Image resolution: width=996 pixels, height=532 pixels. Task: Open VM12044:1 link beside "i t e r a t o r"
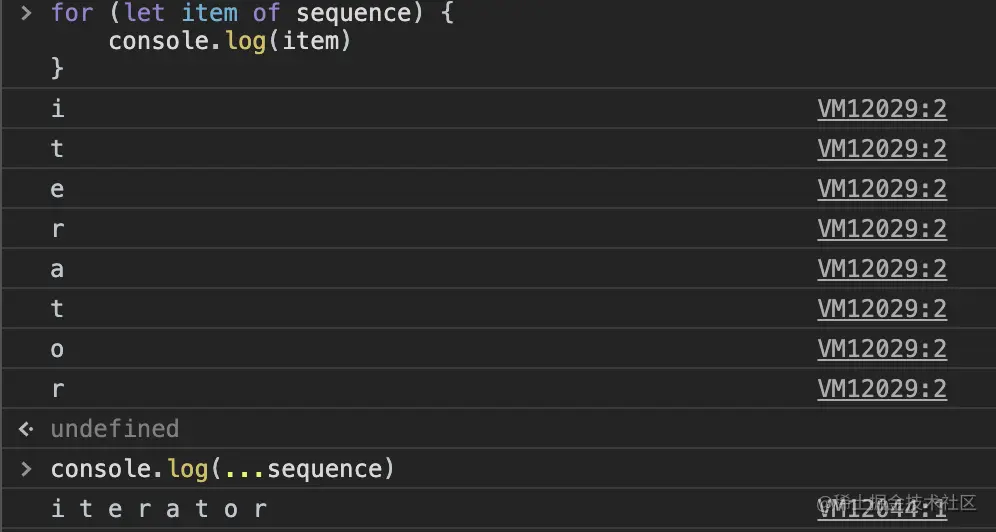[x=881, y=509]
